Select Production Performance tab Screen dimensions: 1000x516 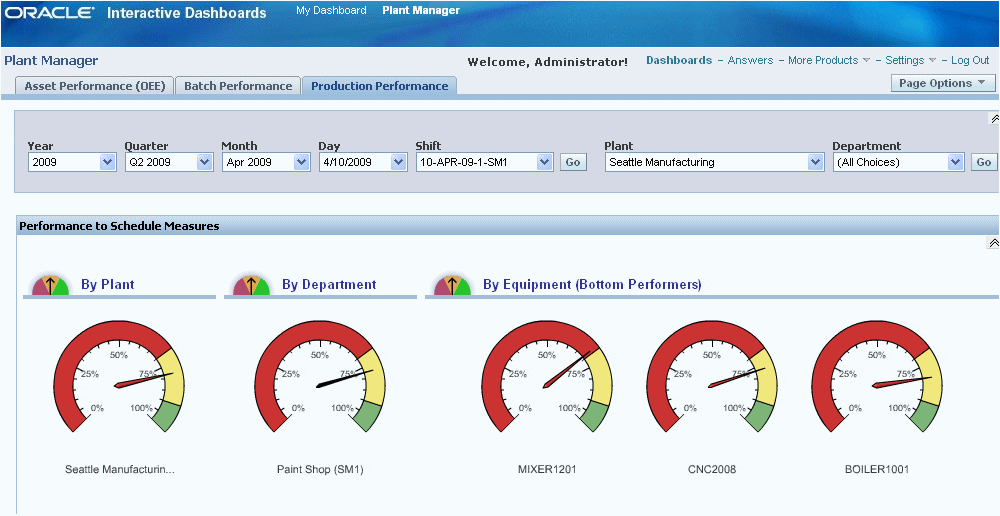tap(379, 86)
